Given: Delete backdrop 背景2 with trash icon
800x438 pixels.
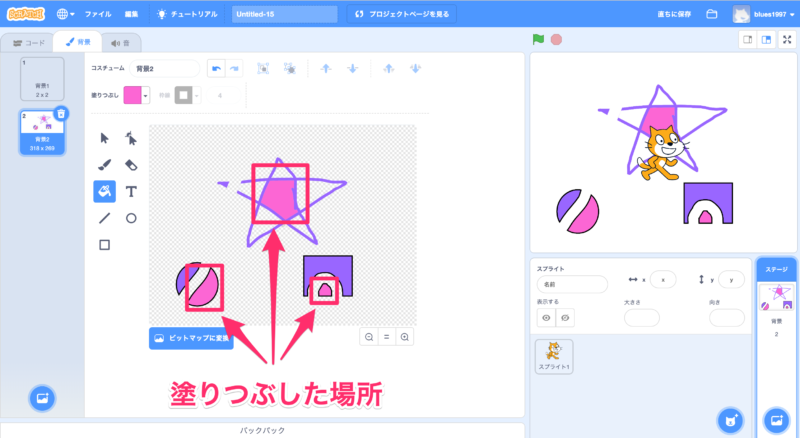Looking at the screenshot, I should point(61,114).
